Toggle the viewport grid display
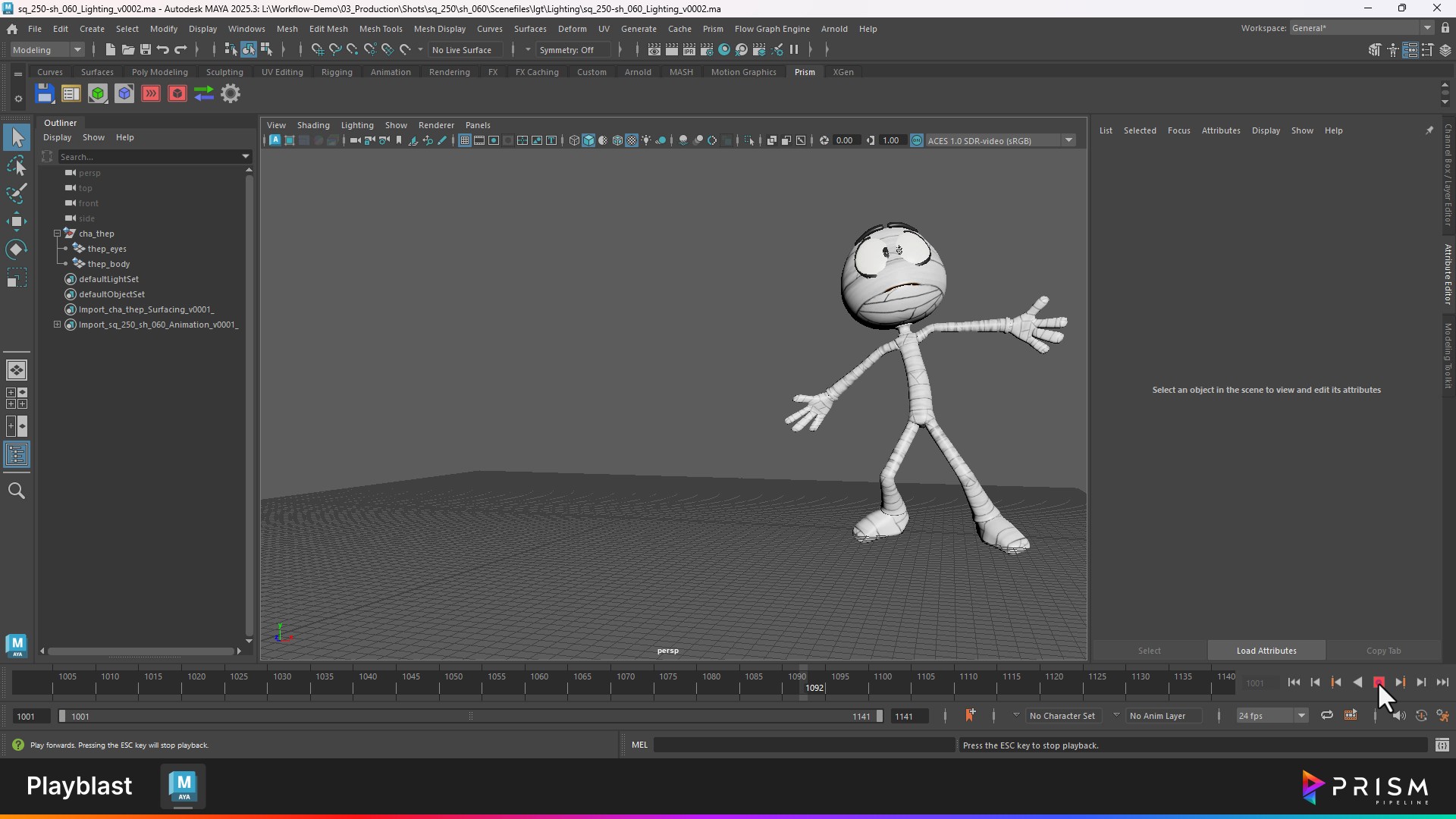 coord(465,141)
